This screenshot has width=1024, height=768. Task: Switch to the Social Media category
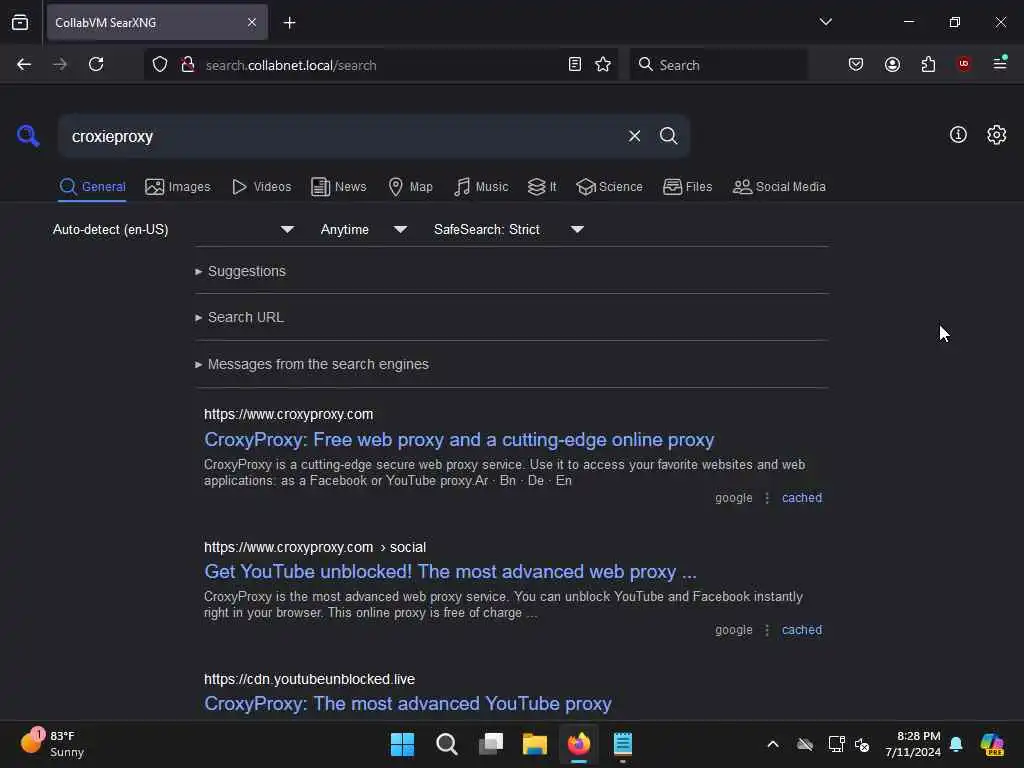[x=779, y=187]
